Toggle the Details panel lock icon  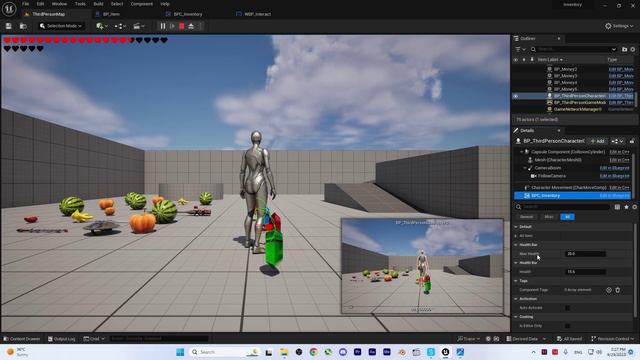(x=632, y=141)
